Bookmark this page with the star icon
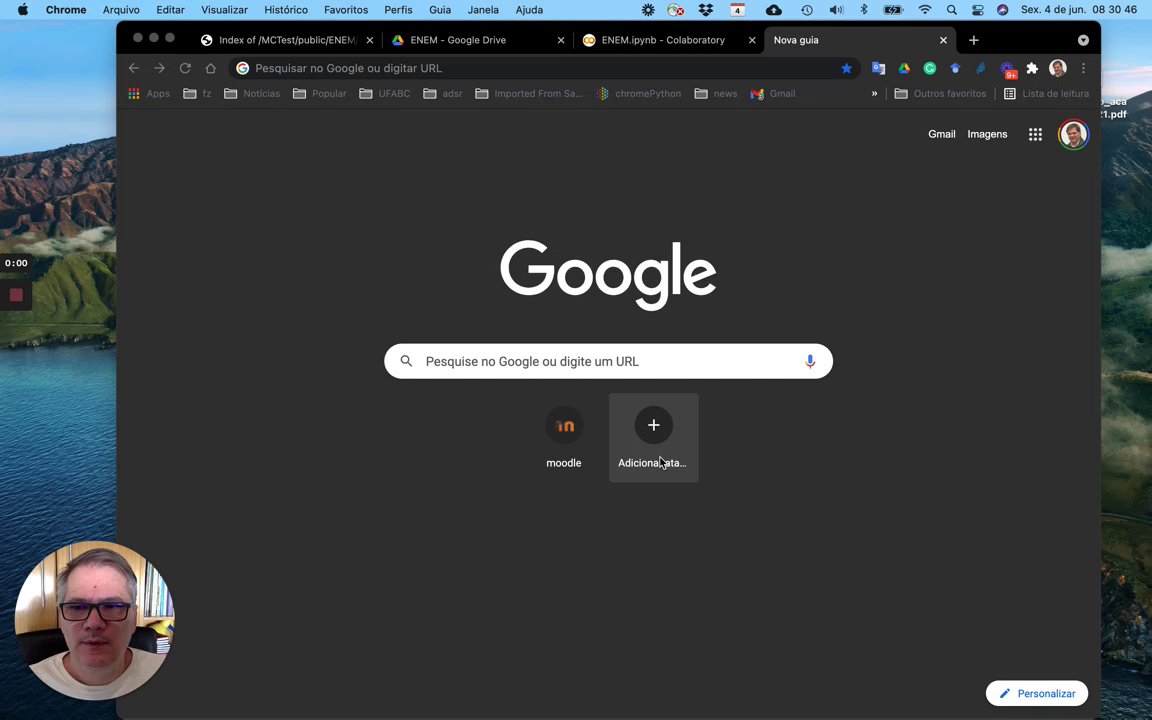 click(846, 68)
